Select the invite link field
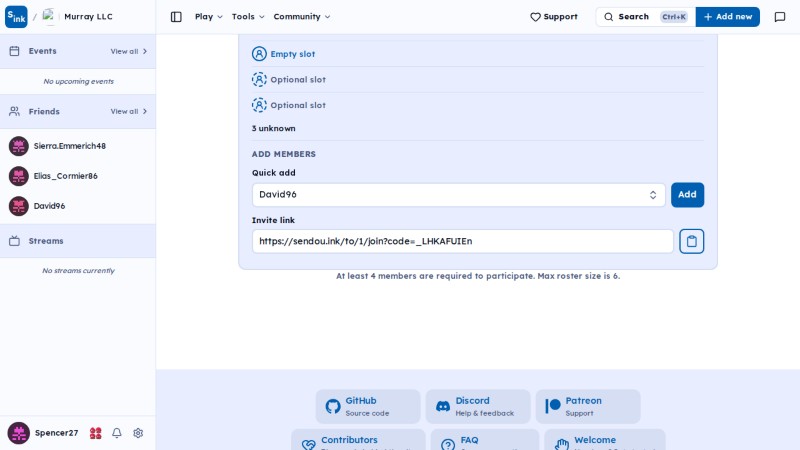The width and height of the screenshot is (800, 450). [x=463, y=241]
